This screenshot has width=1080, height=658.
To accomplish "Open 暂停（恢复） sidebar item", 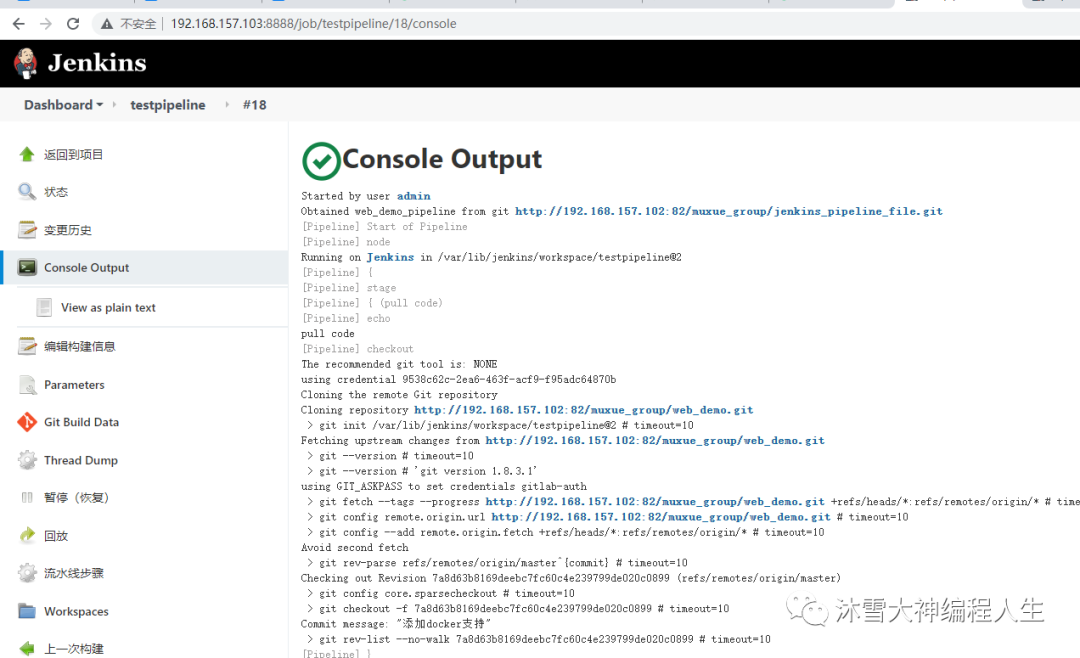I will 76,497.
